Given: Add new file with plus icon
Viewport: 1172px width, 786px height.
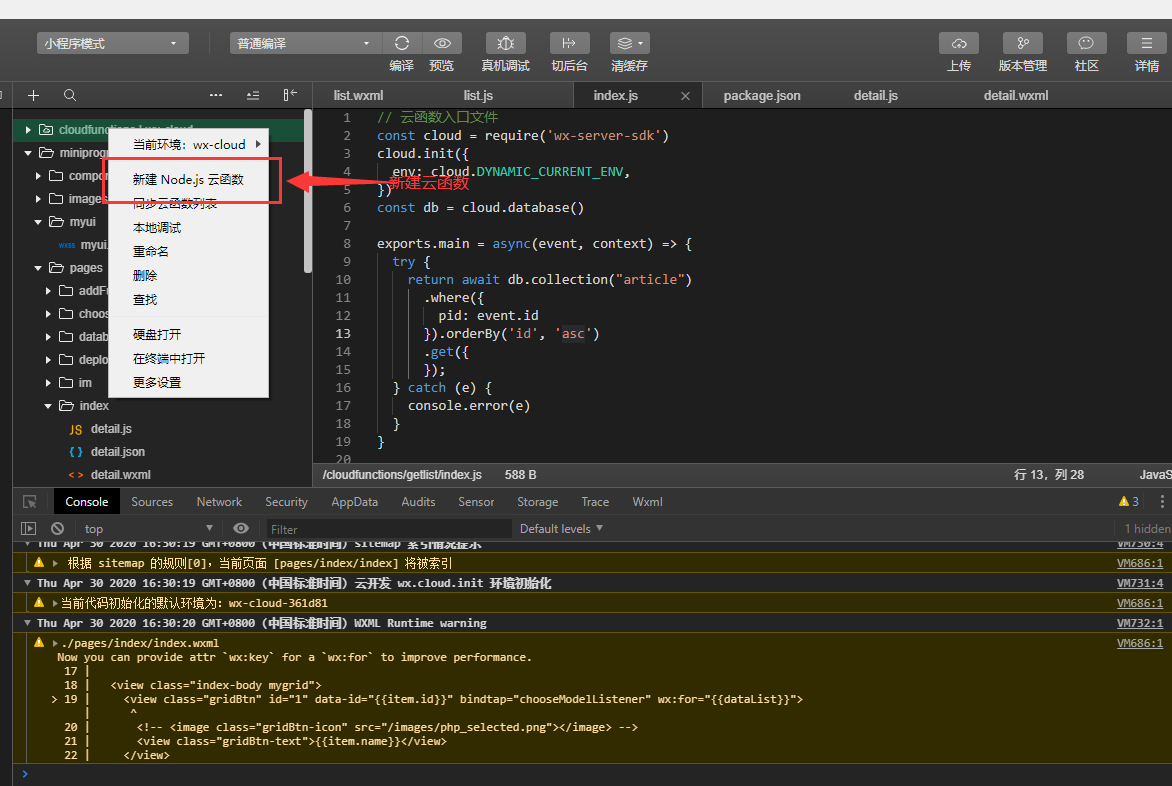Looking at the screenshot, I should (33, 95).
